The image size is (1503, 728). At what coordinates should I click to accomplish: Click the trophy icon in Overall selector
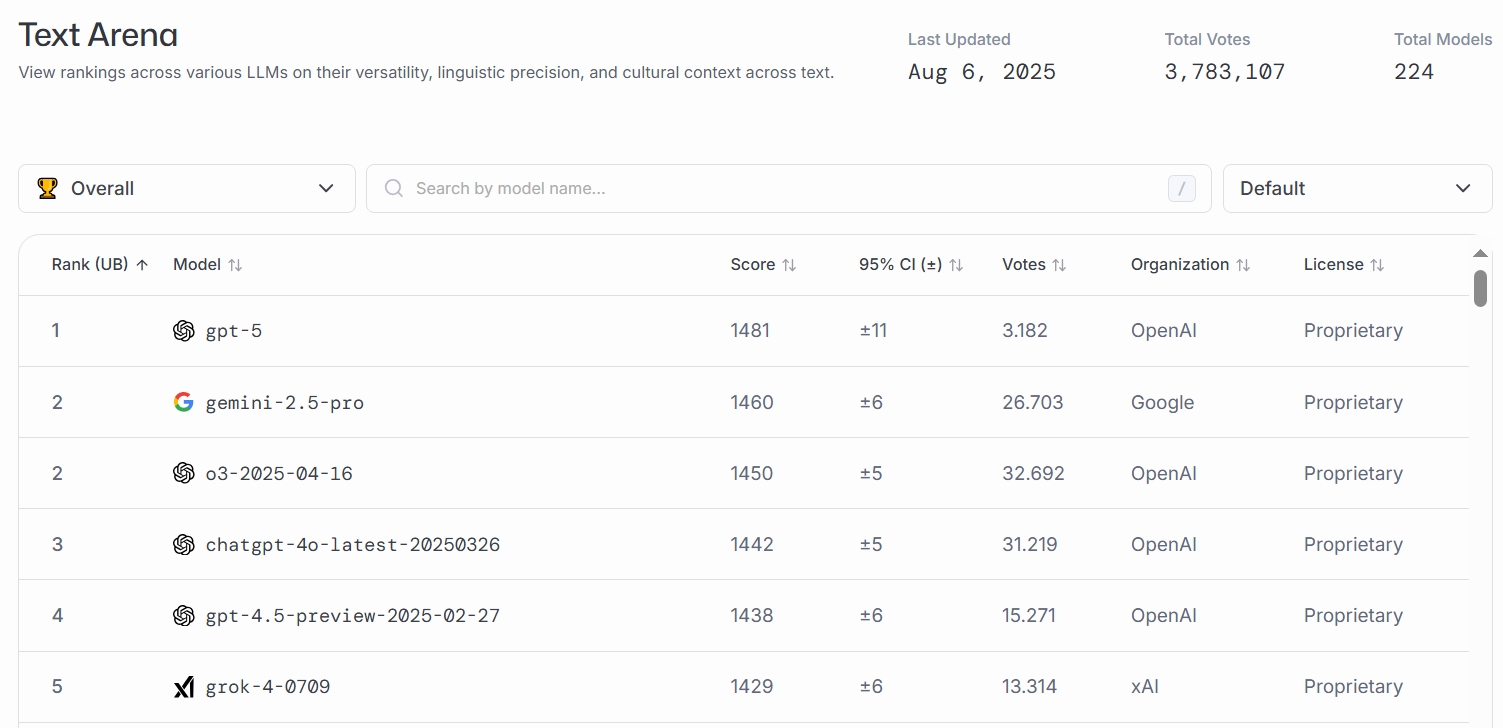(x=47, y=188)
